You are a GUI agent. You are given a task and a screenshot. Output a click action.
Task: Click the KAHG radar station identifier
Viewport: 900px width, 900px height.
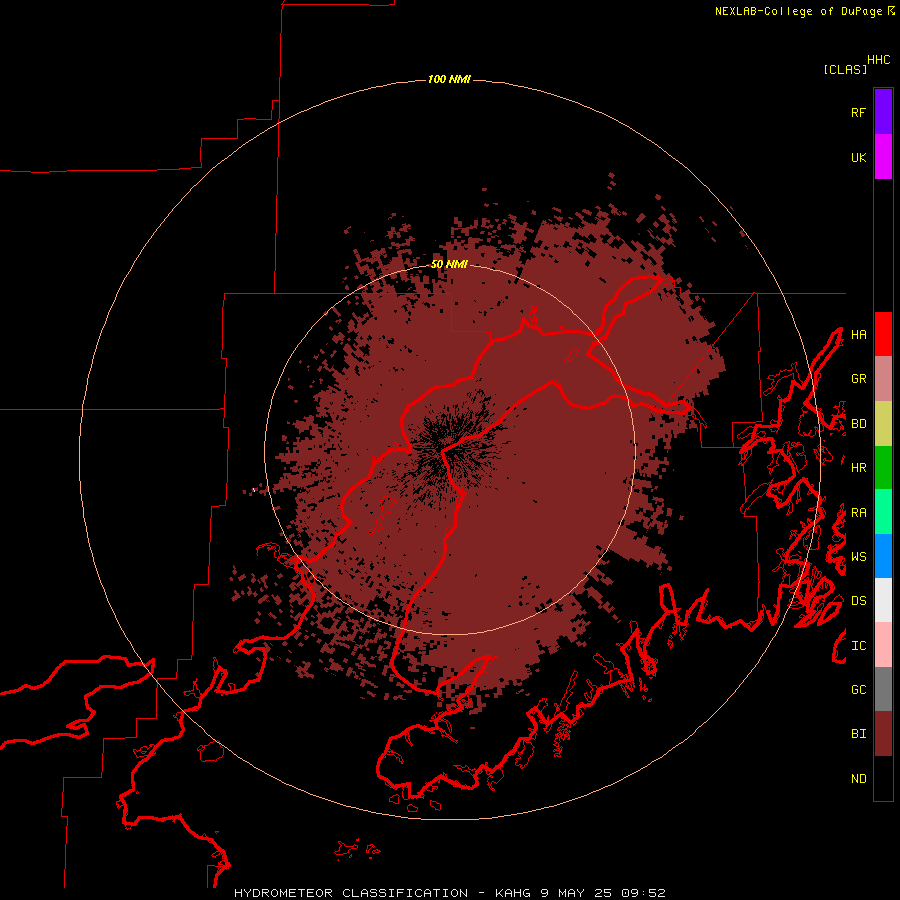(x=514, y=893)
